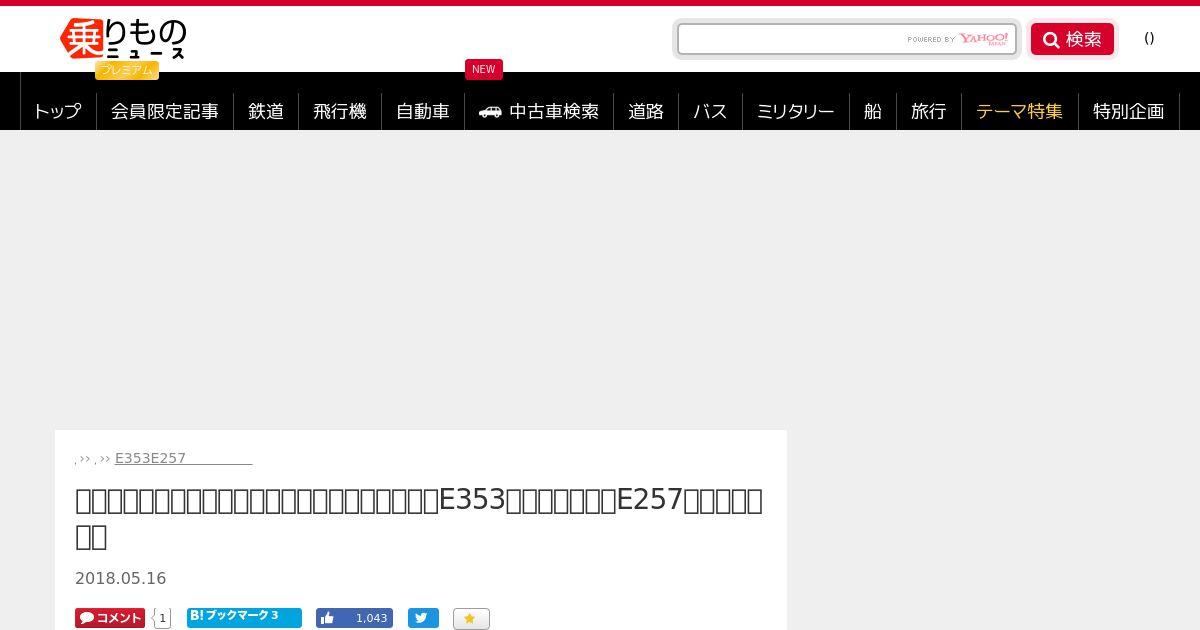Open the 乗りものニュース logo home link

tap(123, 40)
